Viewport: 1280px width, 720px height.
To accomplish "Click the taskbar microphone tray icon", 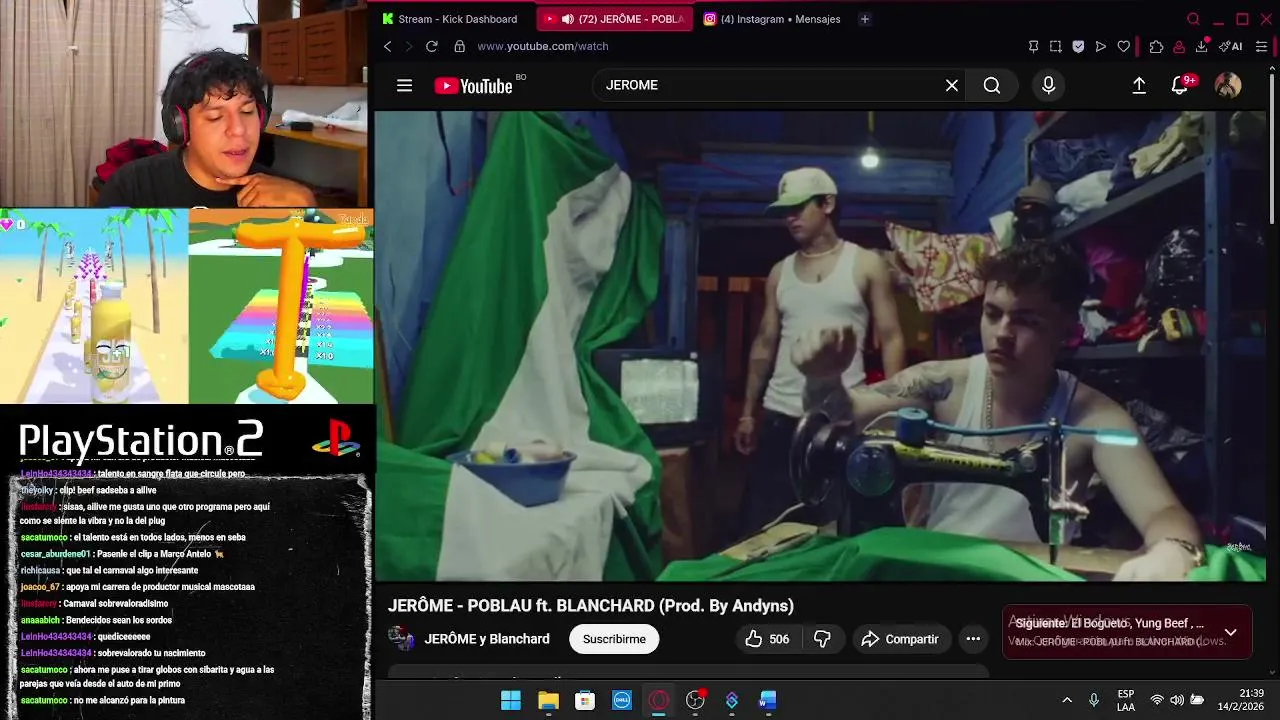I will [1094, 700].
